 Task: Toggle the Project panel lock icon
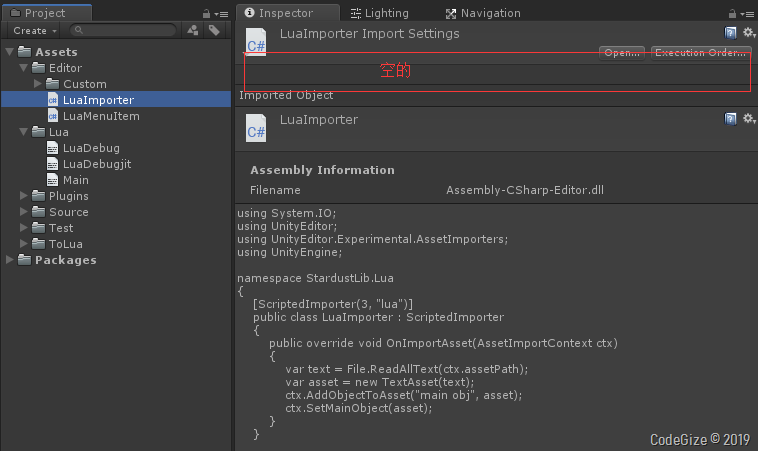click(206, 14)
